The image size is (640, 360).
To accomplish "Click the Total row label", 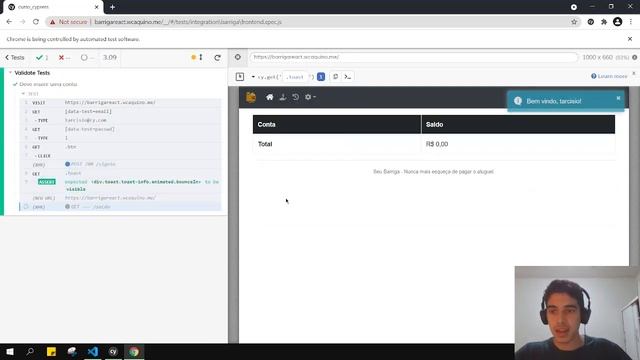I will tap(265, 144).
